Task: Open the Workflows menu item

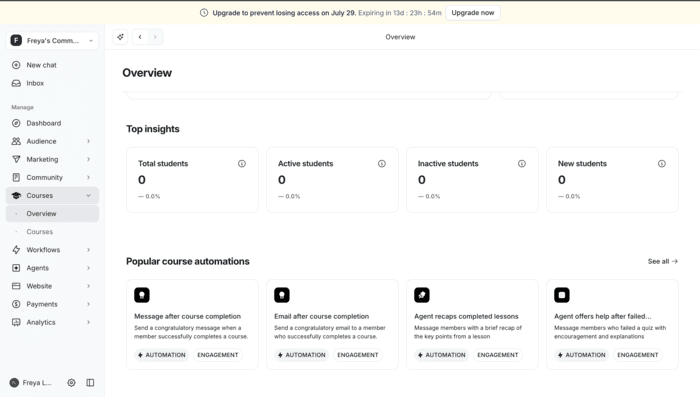Action: (52, 250)
